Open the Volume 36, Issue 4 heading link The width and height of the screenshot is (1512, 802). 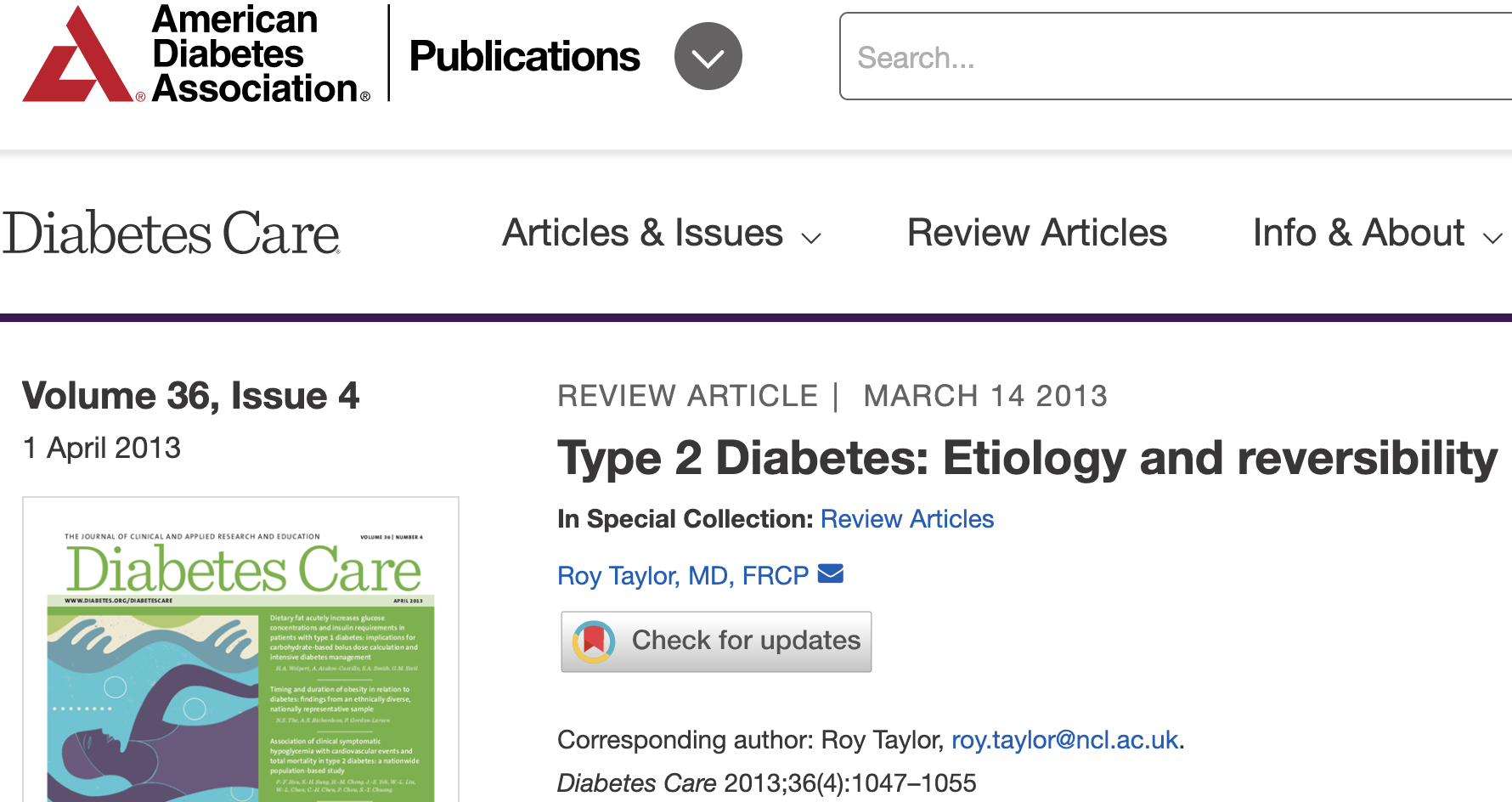[190, 396]
